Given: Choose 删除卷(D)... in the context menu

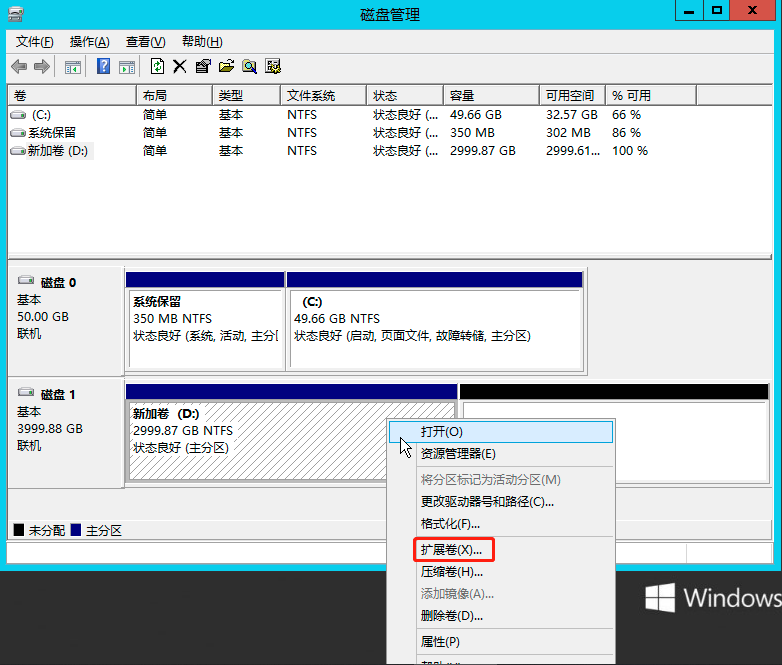Looking at the screenshot, I should point(501,616).
